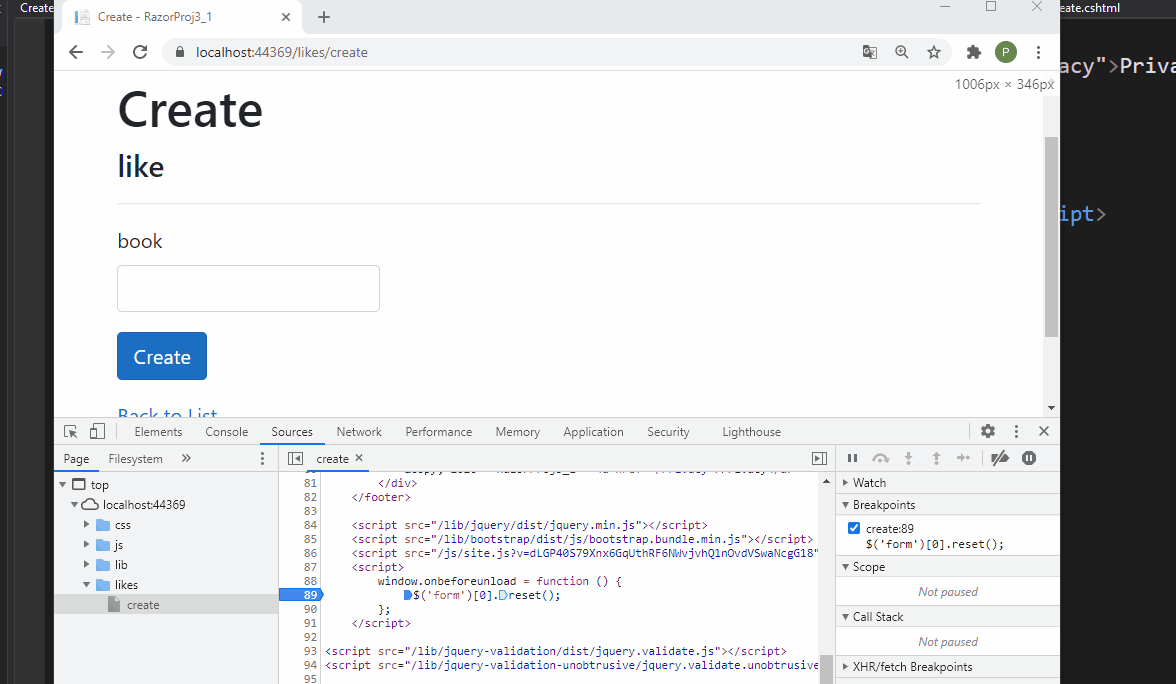
Task: Collapse the Breakpoints section
Action: point(846,505)
